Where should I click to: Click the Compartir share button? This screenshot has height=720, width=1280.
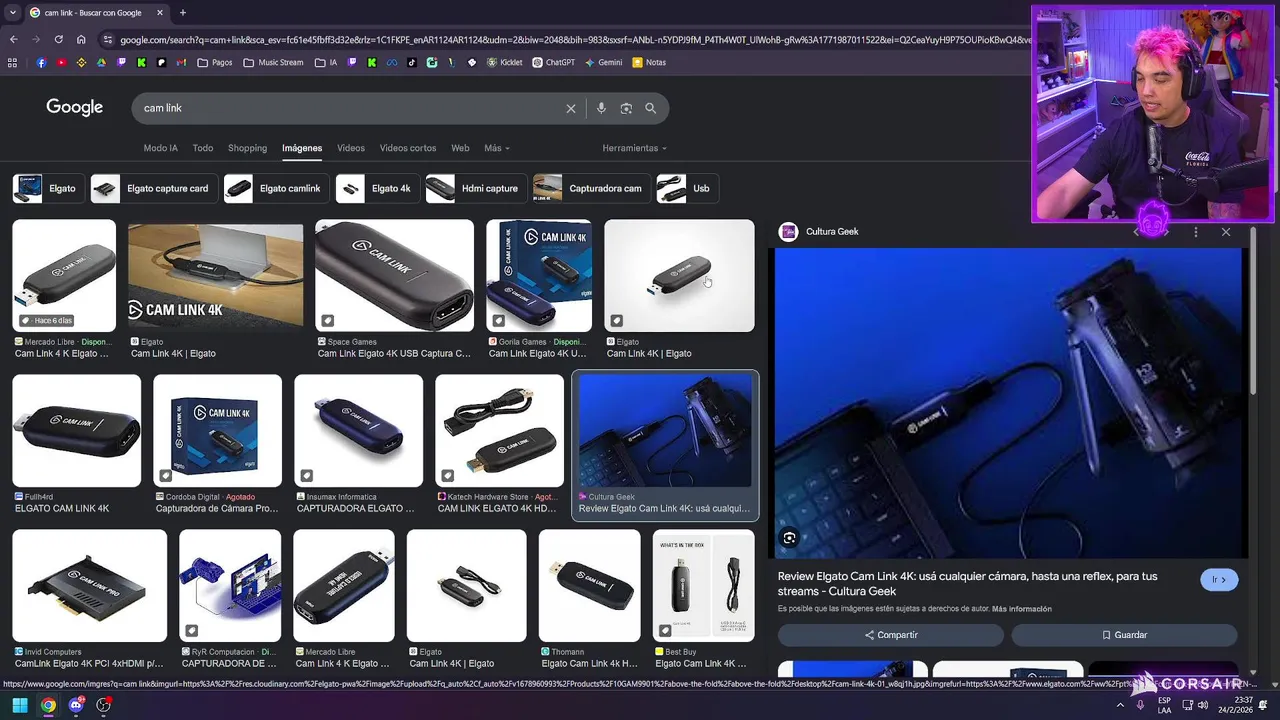[891, 635]
